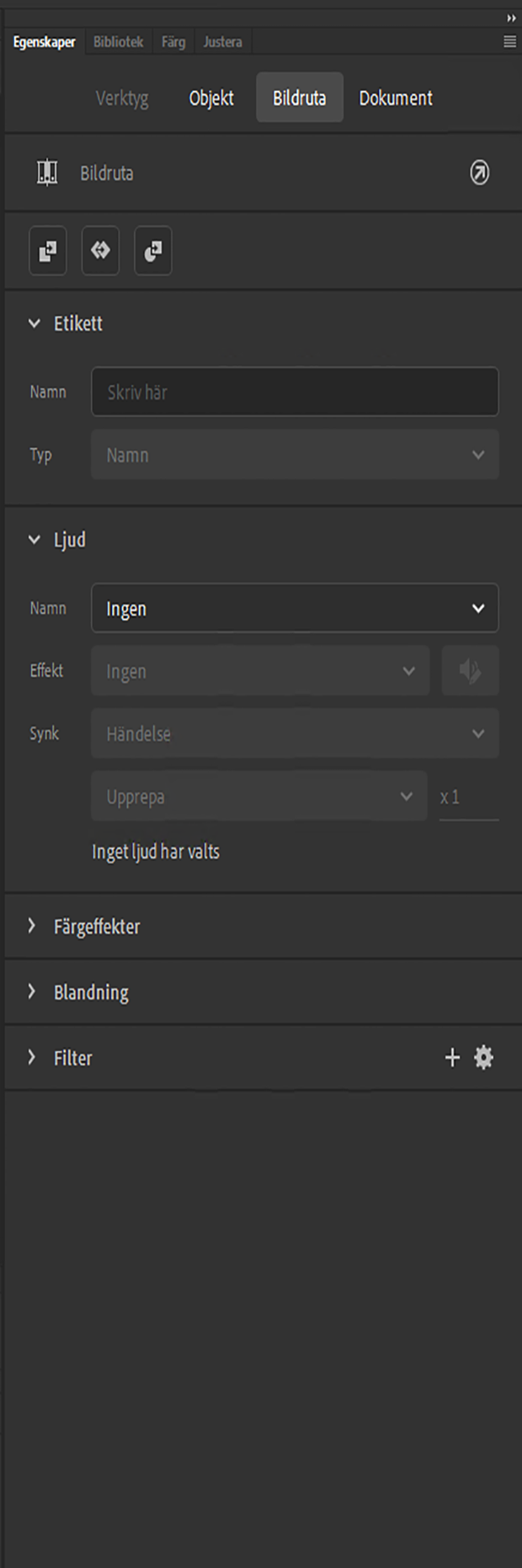
Task: Expand the Färgeffekter section
Action: pyautogui.click(x=34, y=926)
